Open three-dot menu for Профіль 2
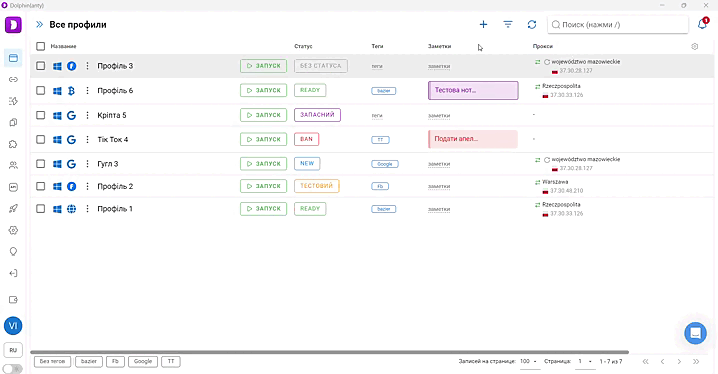The width and height of the screenshot is (718, 374). click(x=87, y=186)
